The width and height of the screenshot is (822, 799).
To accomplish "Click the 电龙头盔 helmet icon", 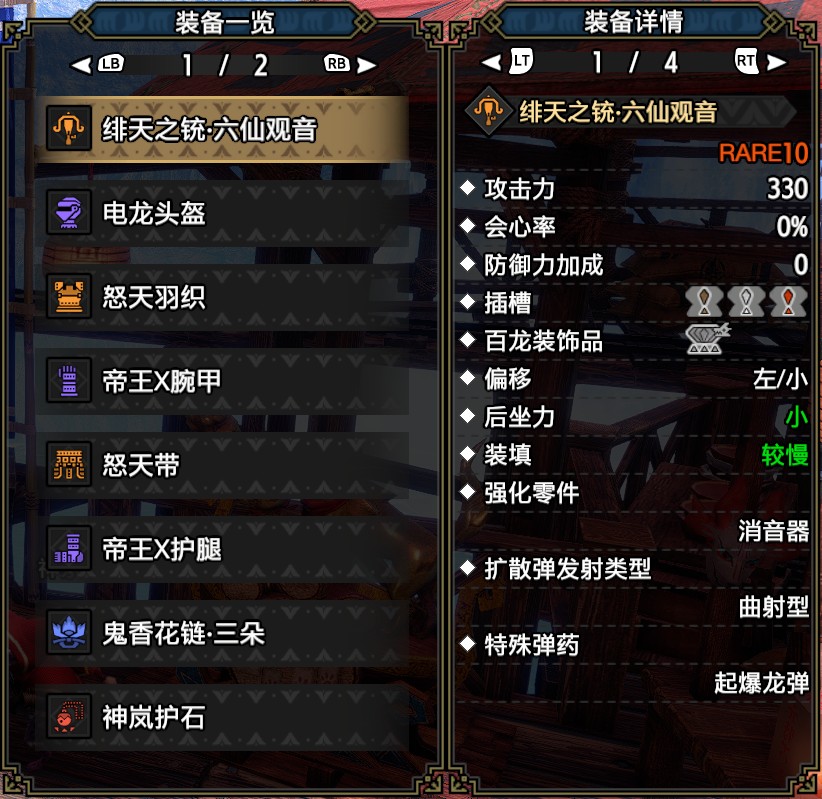I will point(69,212).
